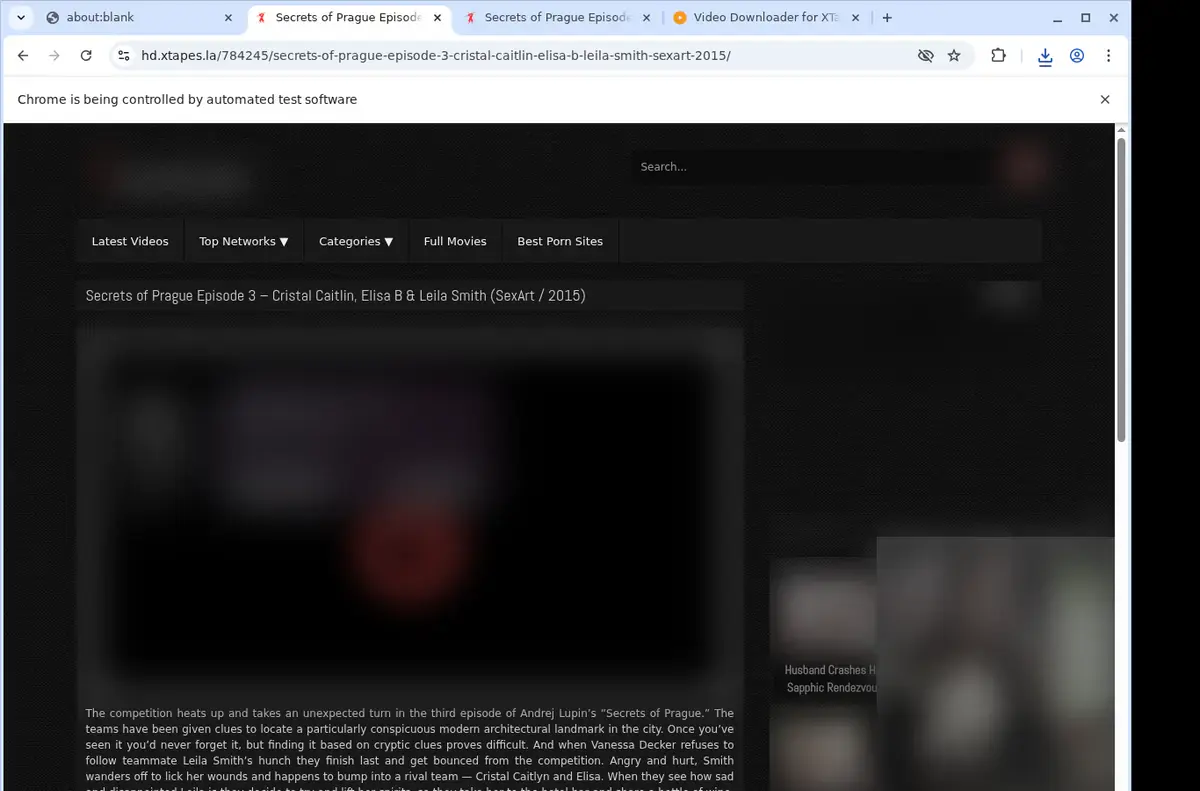
Task: Close the about:blank tab
Action: [228, 18]
